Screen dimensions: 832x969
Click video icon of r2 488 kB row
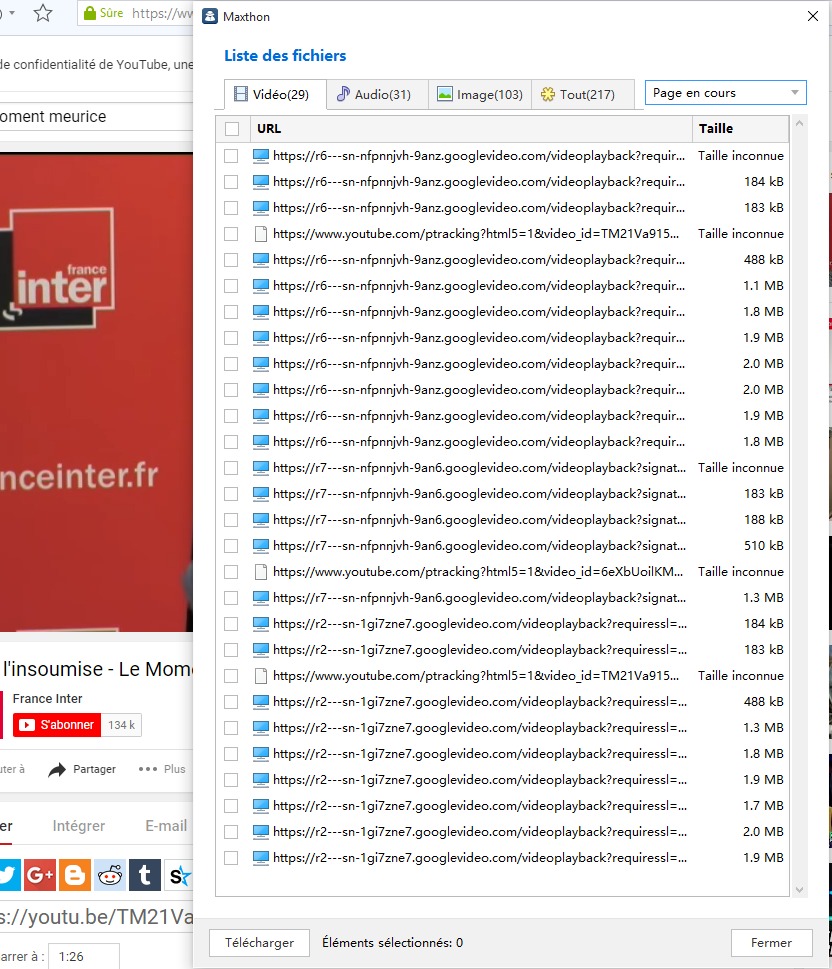tap(261, 702)
